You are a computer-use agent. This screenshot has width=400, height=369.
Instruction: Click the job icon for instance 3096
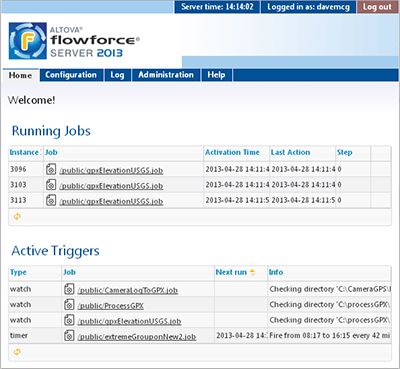click(x=51, y=169)
